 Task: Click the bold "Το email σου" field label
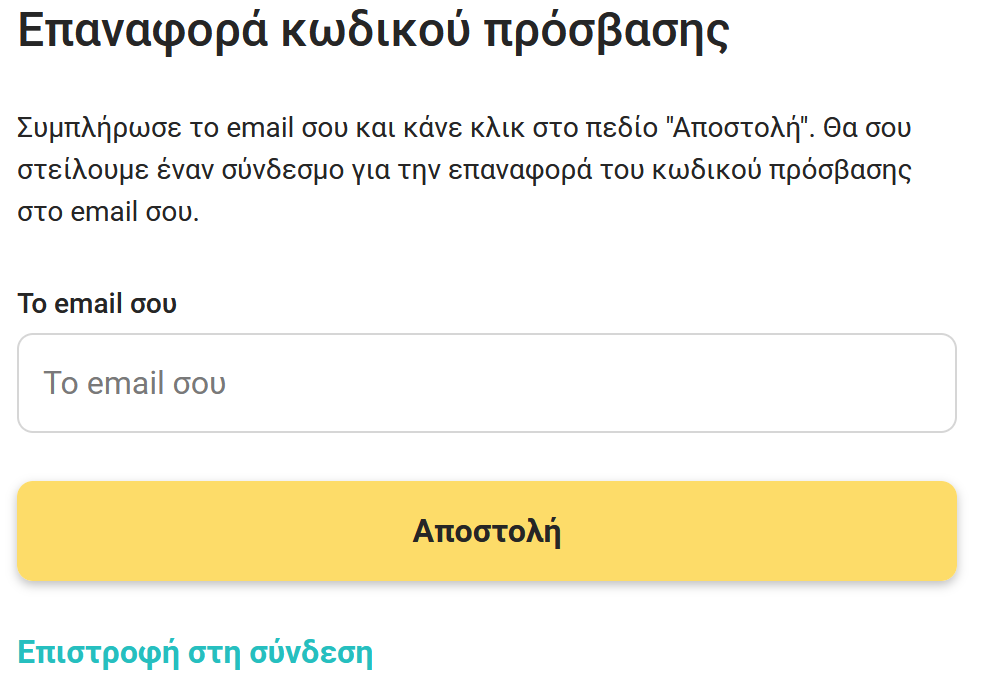pyautogui.click(x=97, y=303)
